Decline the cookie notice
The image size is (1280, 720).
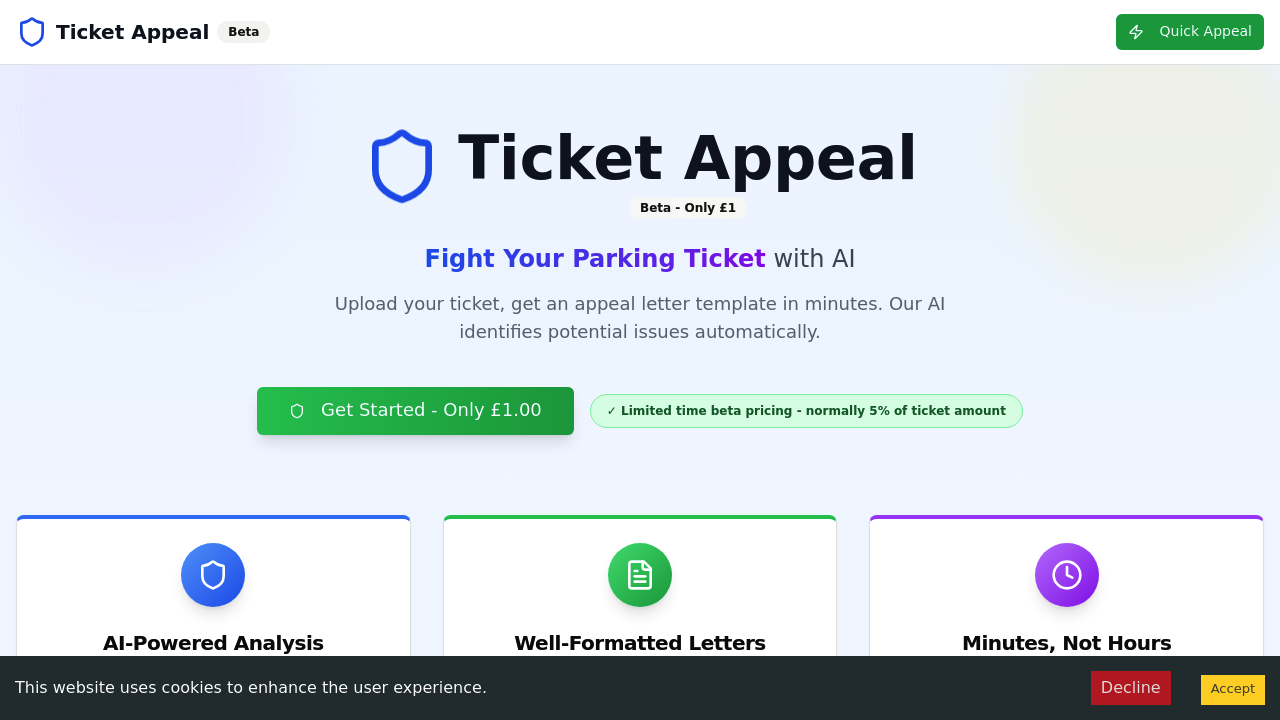[1131, 687]
